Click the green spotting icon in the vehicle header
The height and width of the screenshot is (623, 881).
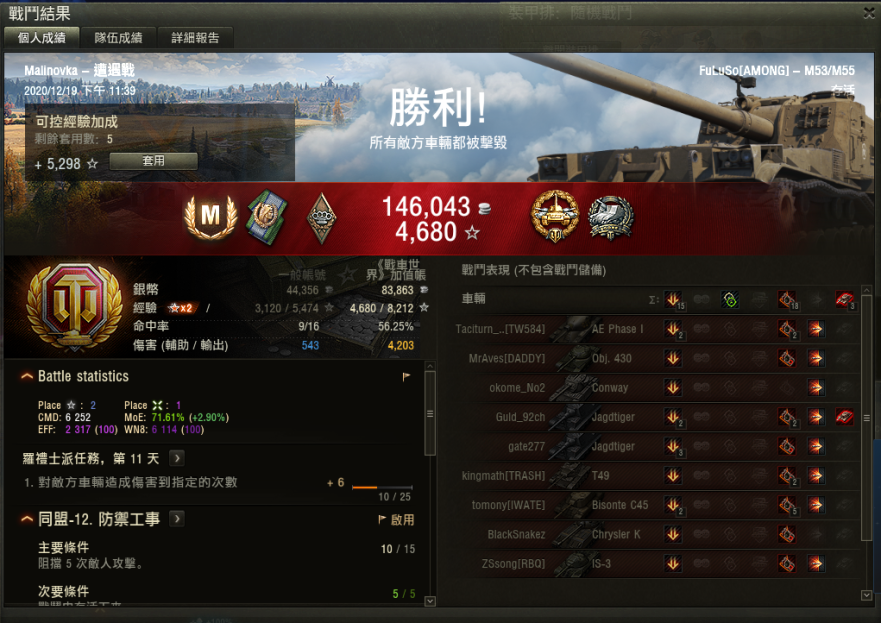(729, 299)
